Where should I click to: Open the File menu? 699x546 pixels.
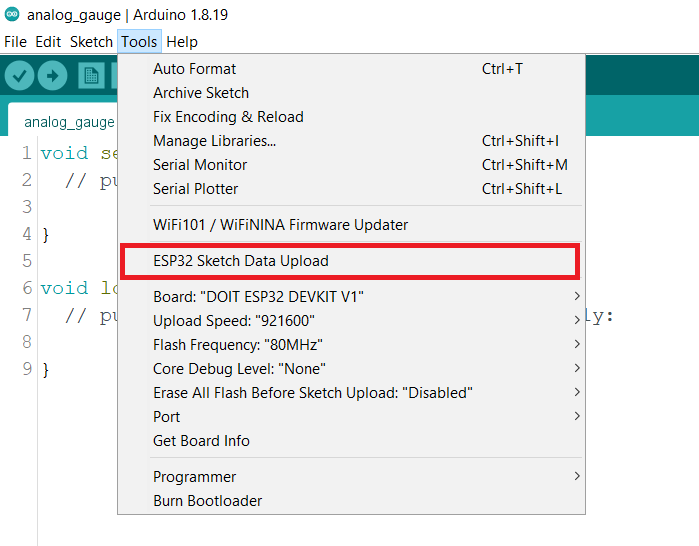pyautogui.click(x=15, y=42)
